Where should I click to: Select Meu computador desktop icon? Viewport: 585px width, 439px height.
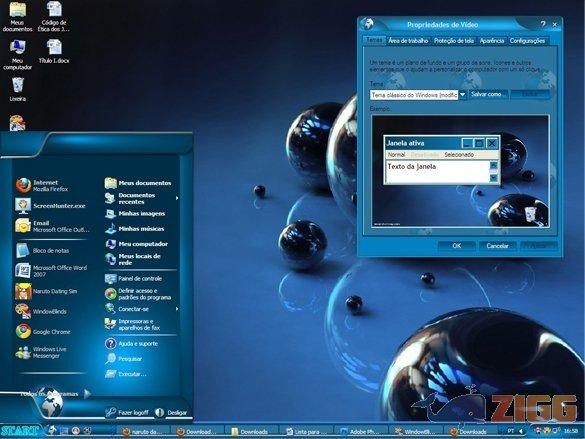(x=17, y=55)
